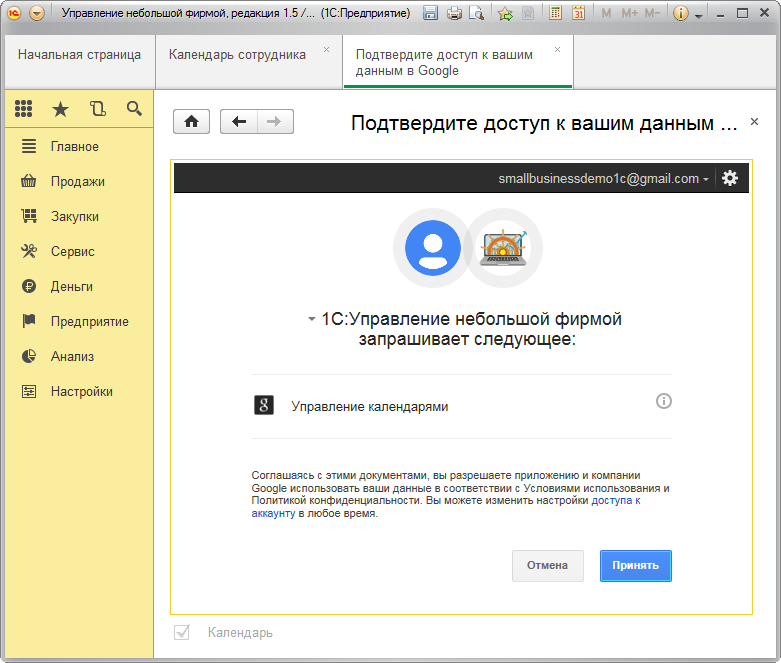Open the доступа к аккаунту link

pyautogui.click(x=616, y=501)
